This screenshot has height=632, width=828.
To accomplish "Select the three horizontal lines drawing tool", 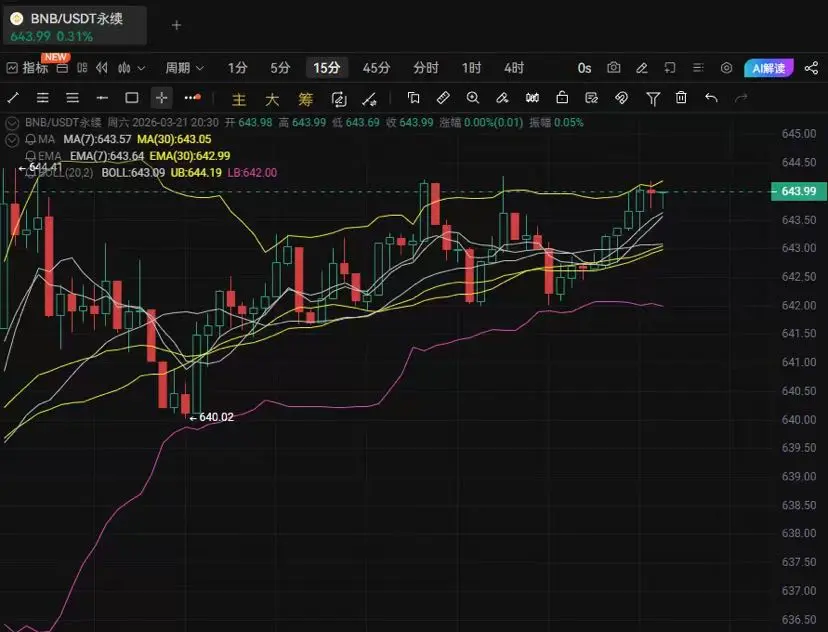I will click(72, 98).
